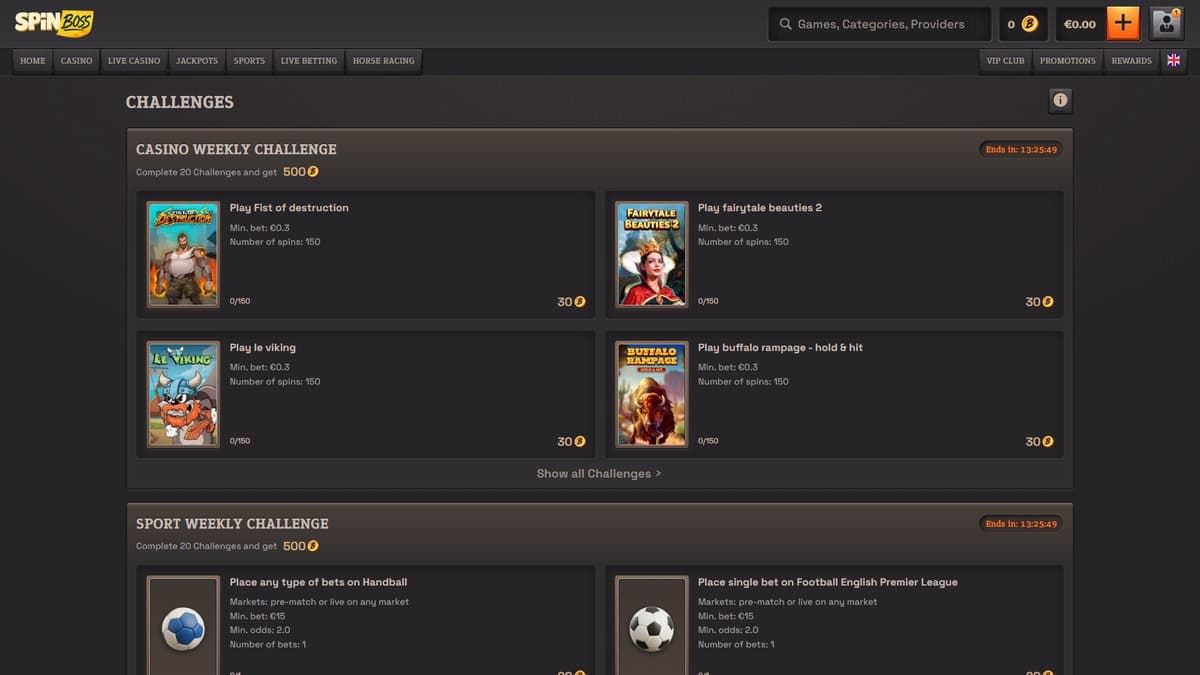Click Handball card Min. bet: €15 text
Viewport: 1200px width, 675px height.
pyautogui.click(x=257, y=616)
